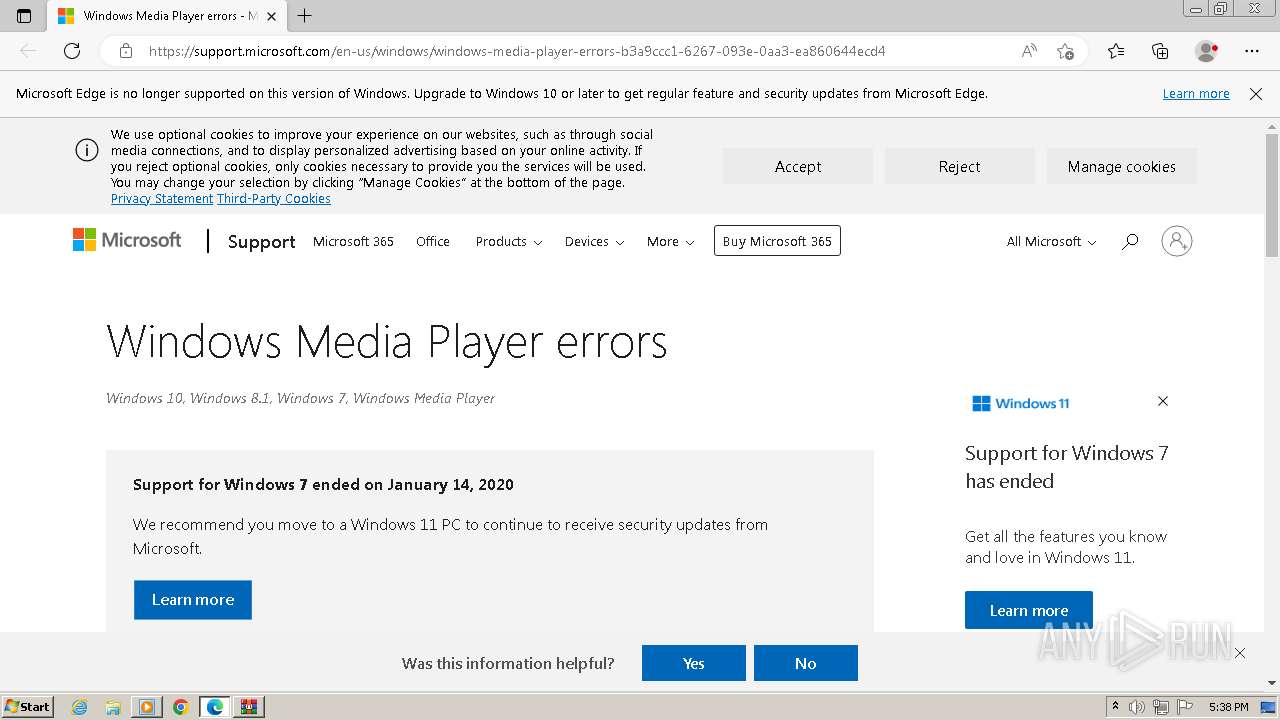Click Microsoft Edge taskbar icon

coord(215,707)
